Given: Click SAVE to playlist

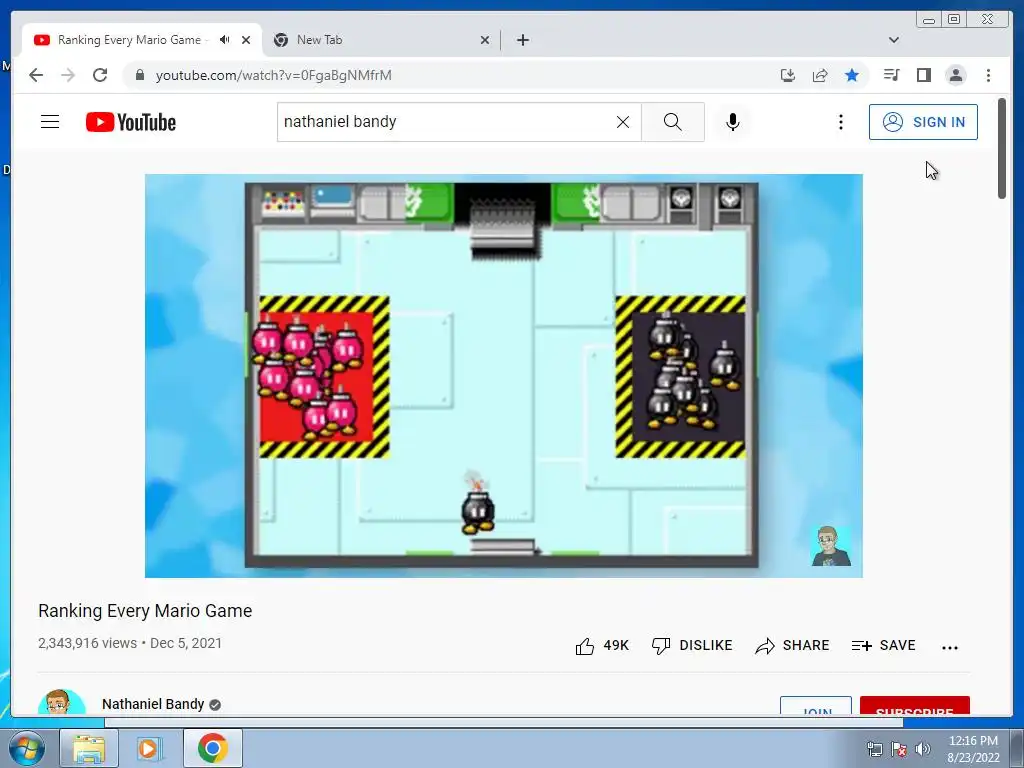Looking at the screenshot, I should 884,645.
